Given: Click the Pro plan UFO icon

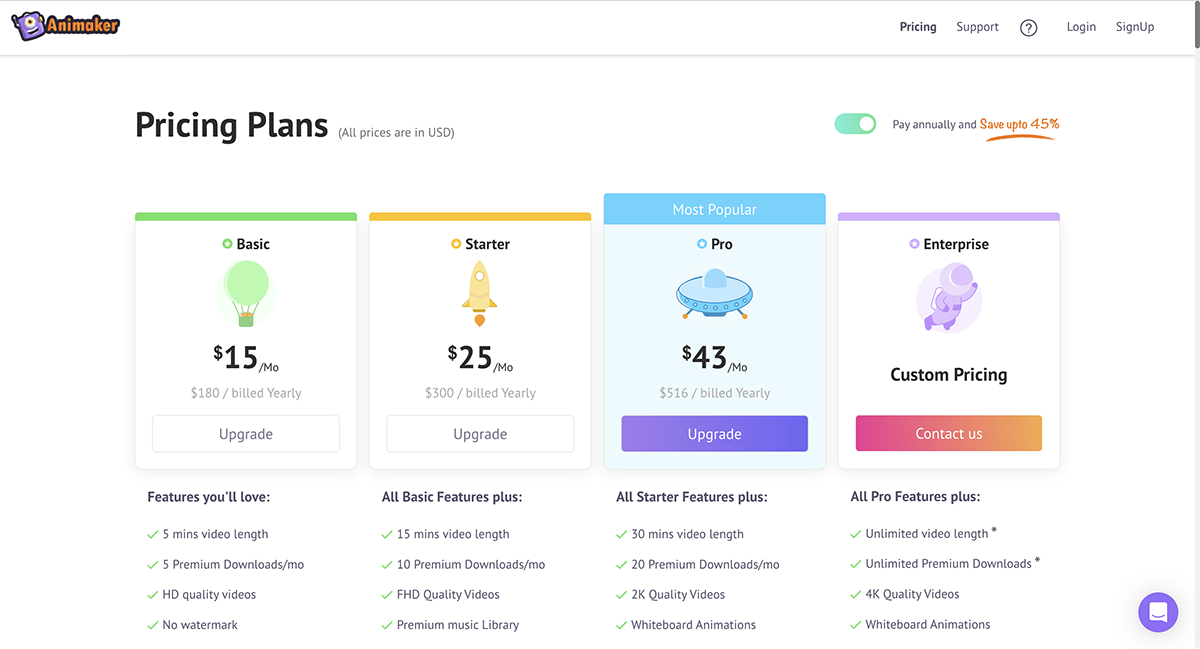Looking at the screenshot, I should click(714, 294).
